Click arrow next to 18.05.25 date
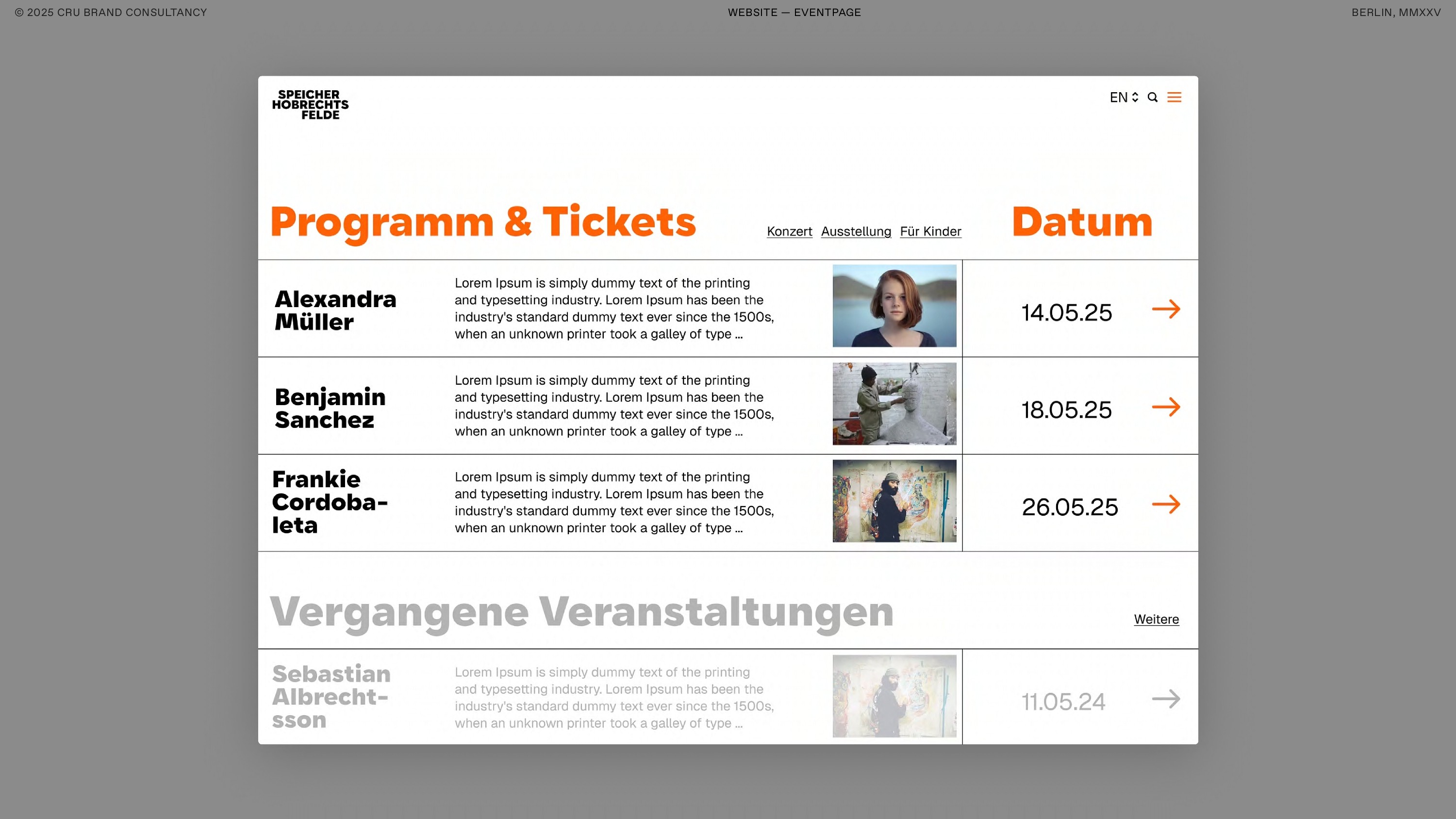 (x=1165, y=407)
